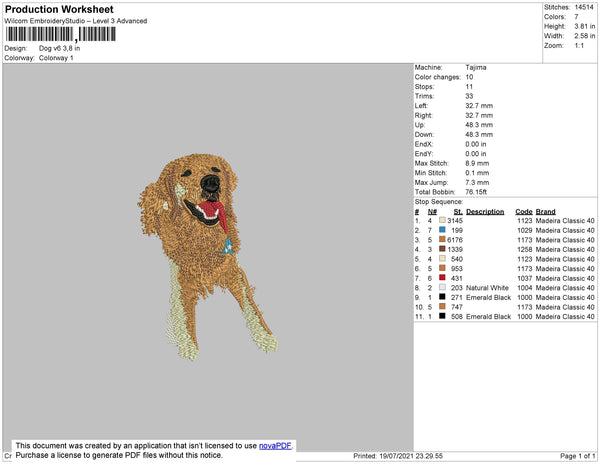This screenshot has height=464, width=600.
Task: Click the 'Stop Sequence:' label
Action: click(x=439, y=202)
